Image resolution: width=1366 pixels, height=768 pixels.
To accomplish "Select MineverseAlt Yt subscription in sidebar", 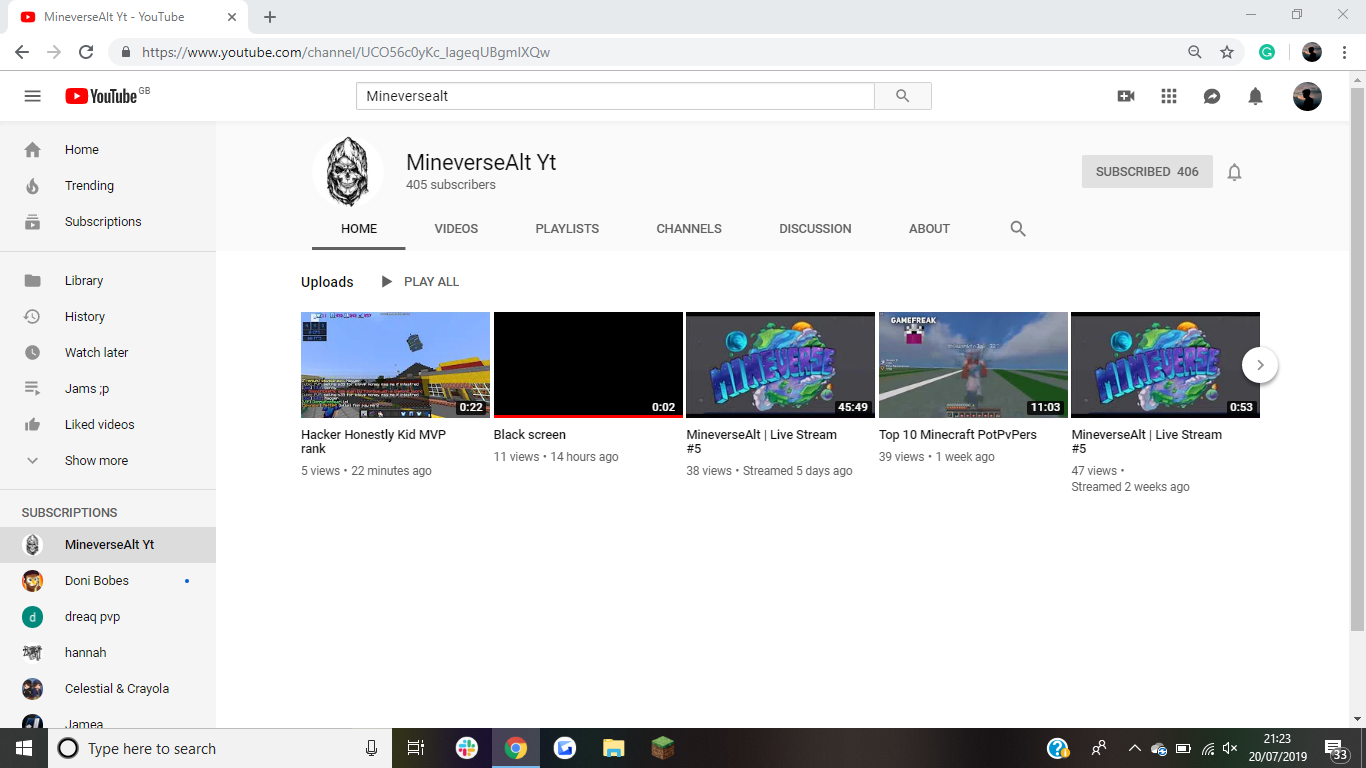I will coord(108,545).
